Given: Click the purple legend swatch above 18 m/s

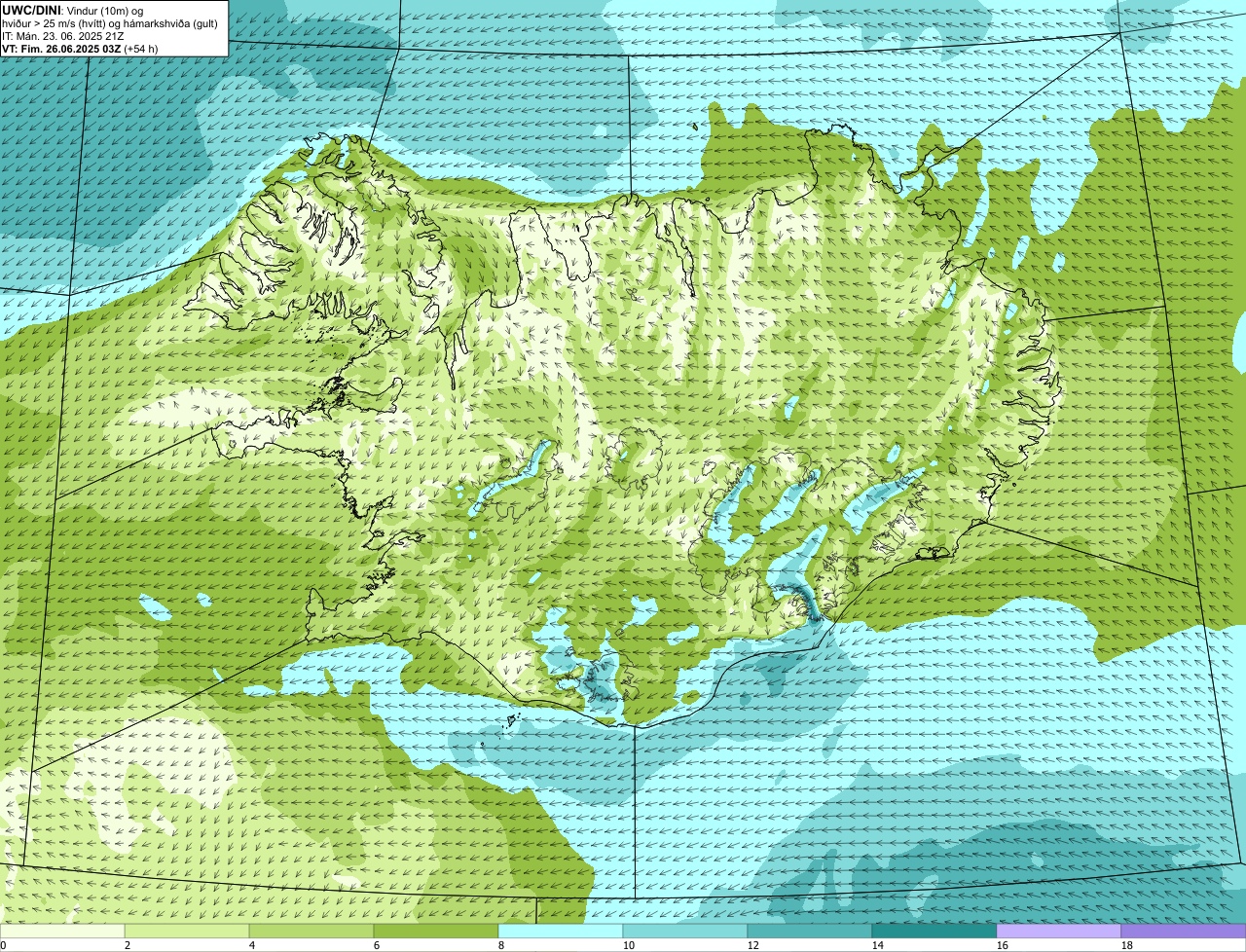Looking at the screenshot, I should [x=1184, y=932].
